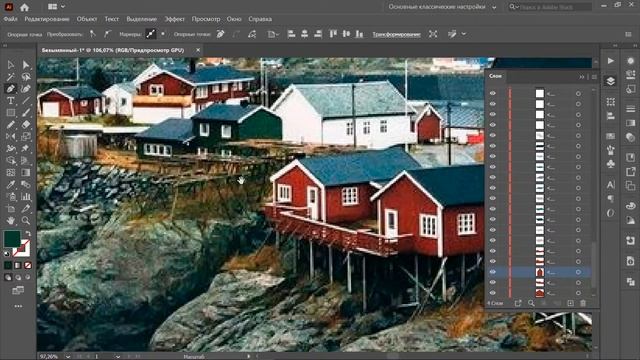Select the Hand tool
This screenshot has height=360, width=640.
click(11, 221)
